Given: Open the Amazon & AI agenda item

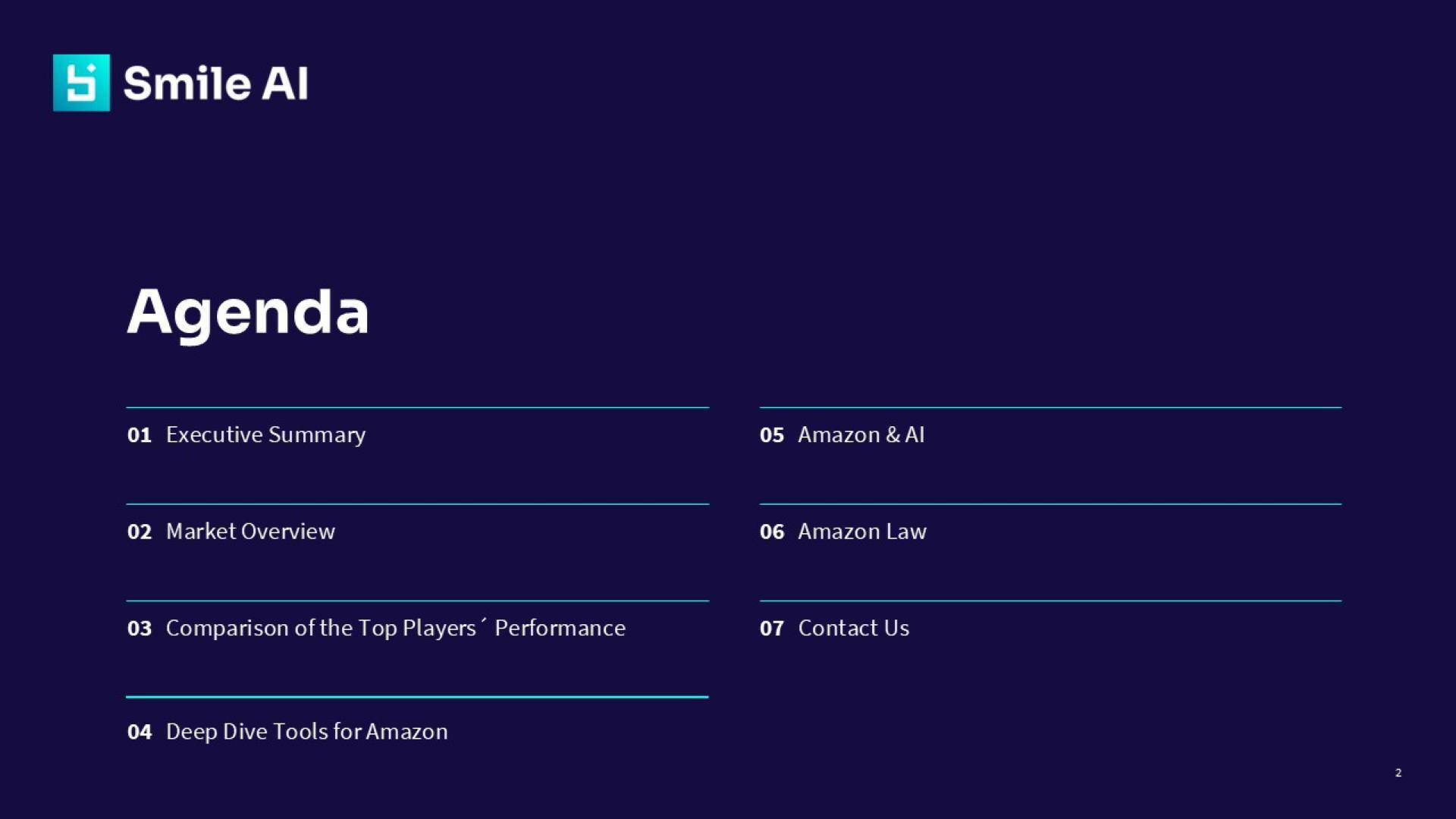Looking at the screenshot, I should pyautogui.click(x=861, y=435).
